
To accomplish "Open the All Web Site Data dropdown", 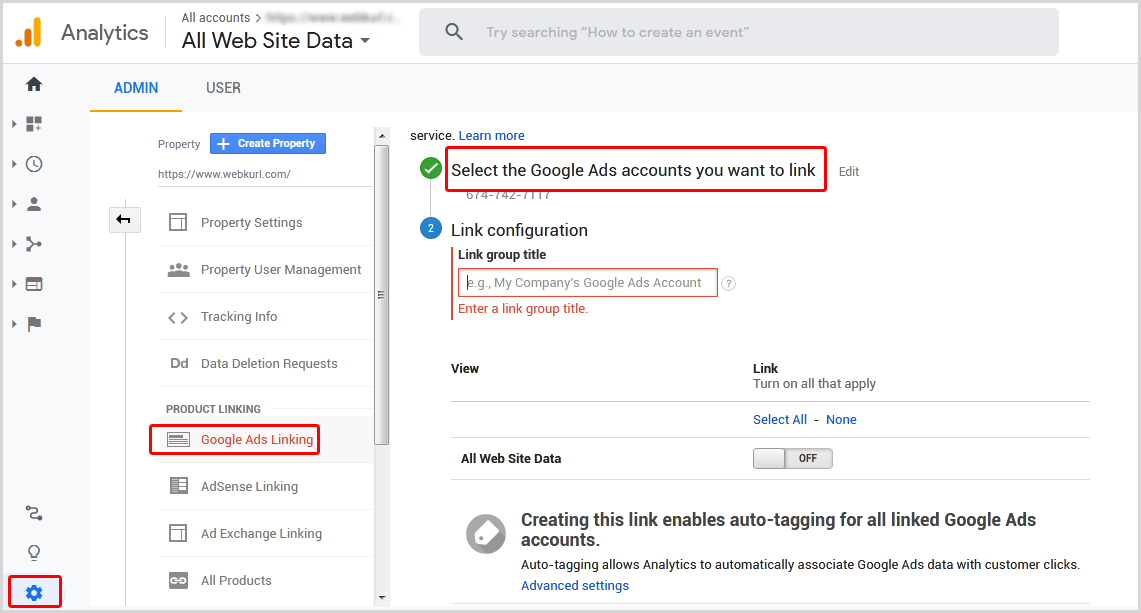I will [x=276, y=41].
